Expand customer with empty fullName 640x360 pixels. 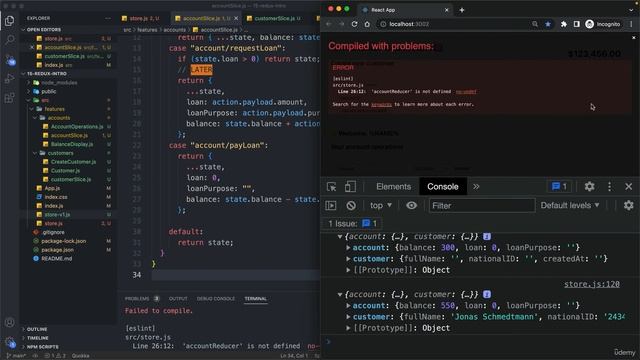tap(348, 259)
